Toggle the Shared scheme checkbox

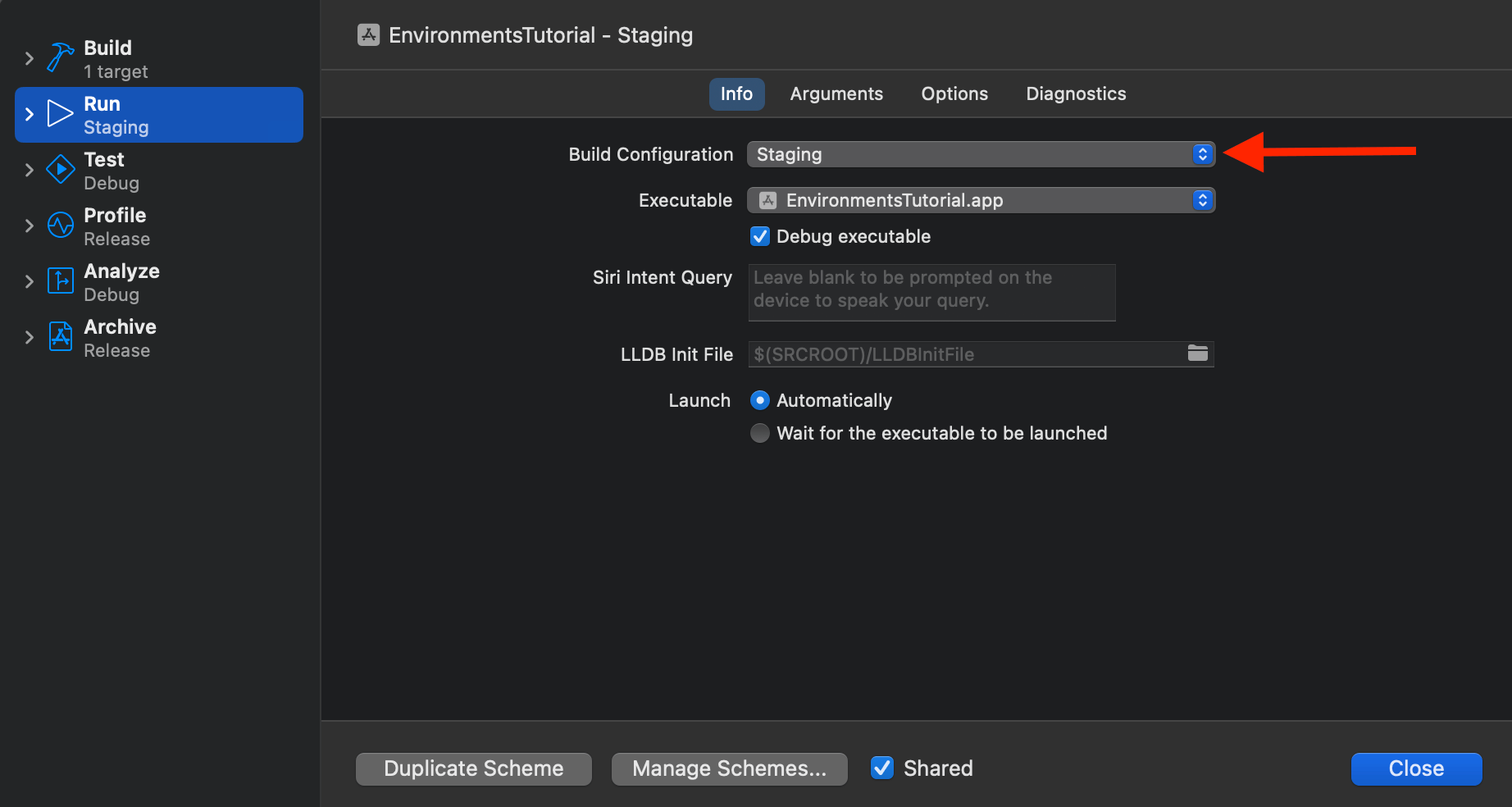coord(882,768)
